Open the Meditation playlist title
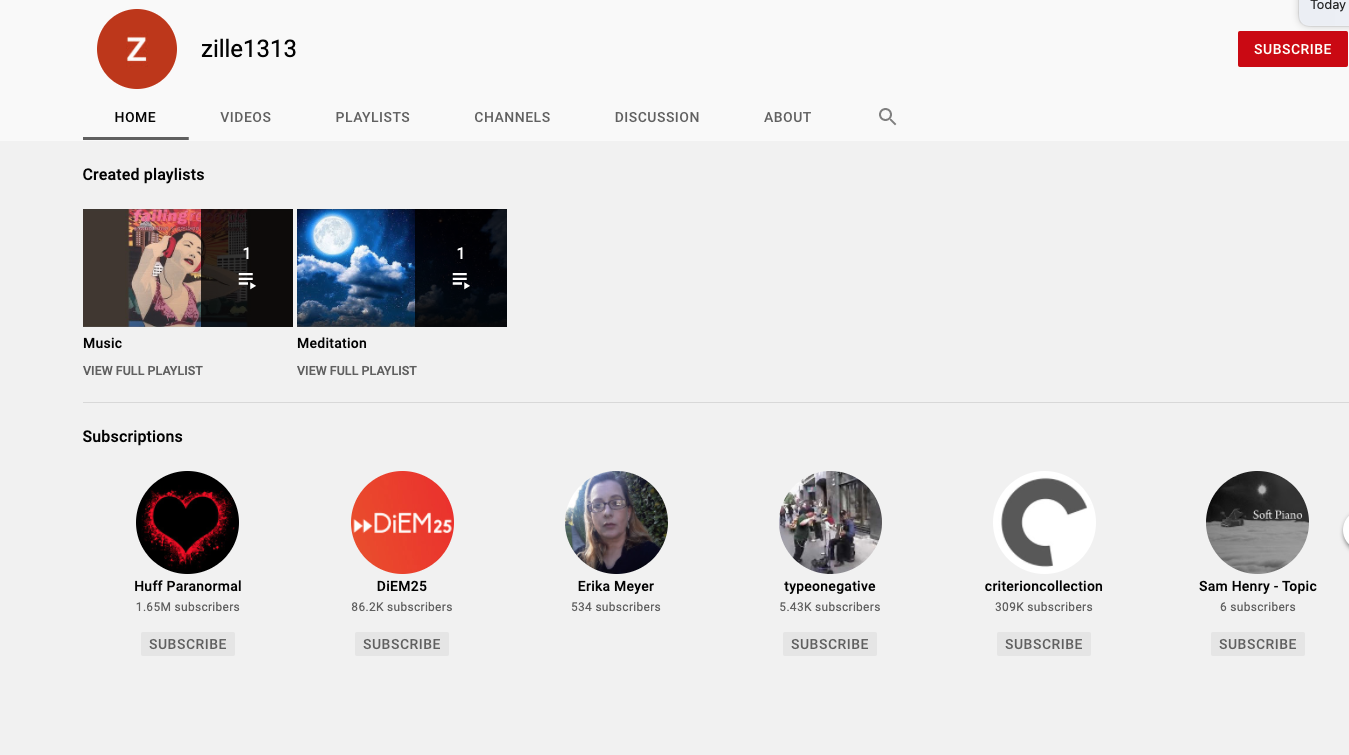The width and height of the screenshot is (1349, 755). pyautogui.click(x=332, y=343)
